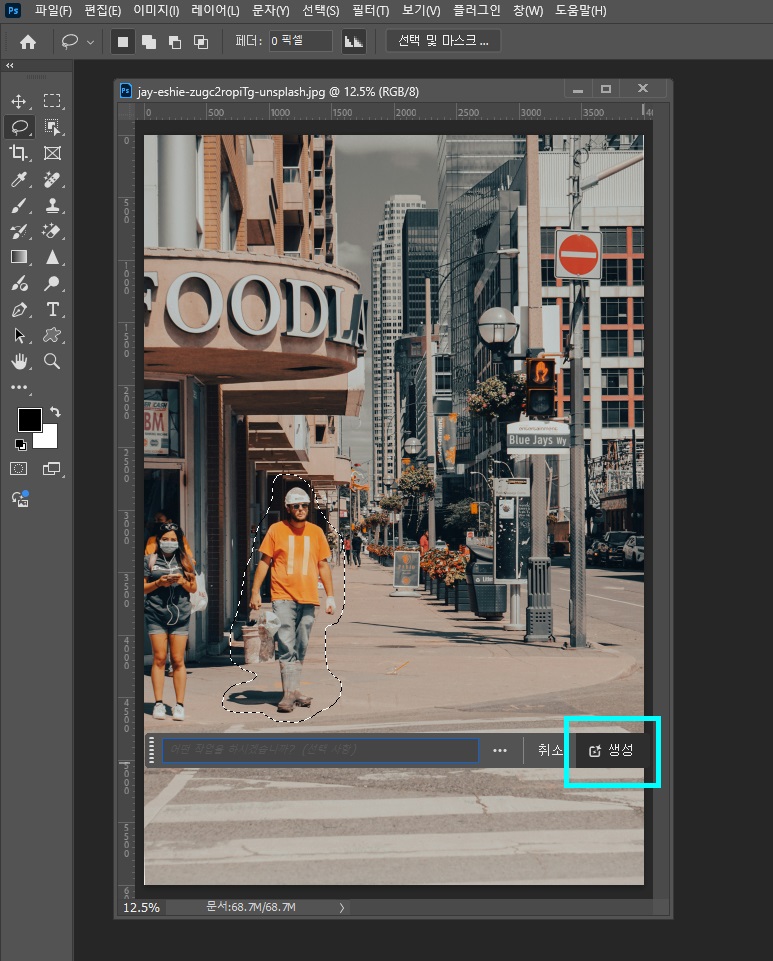Toggle anti-alias button in options bar
This screenshot has width=773, height=961.
[x=354, y=42]
